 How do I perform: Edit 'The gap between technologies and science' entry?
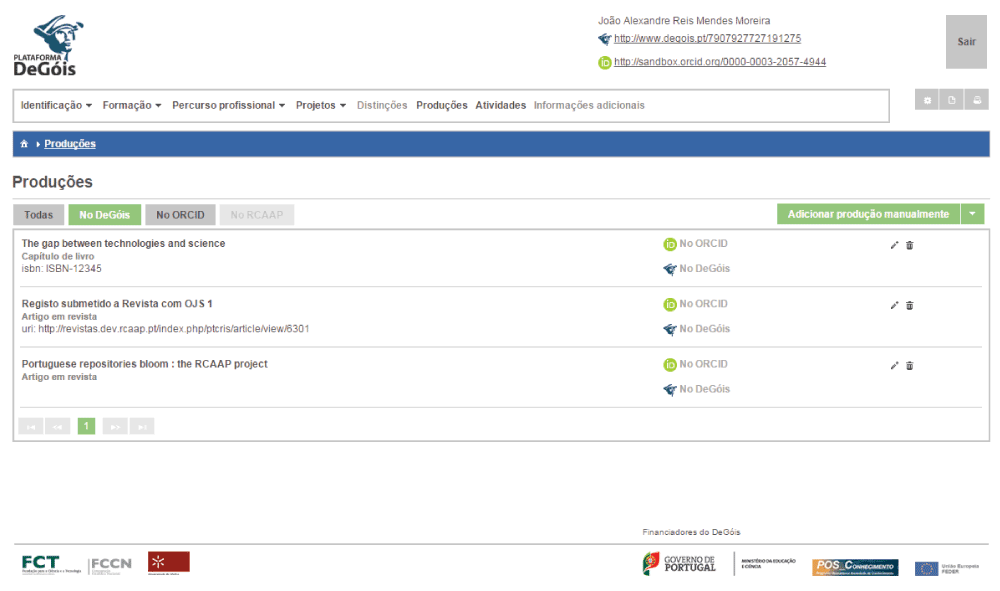pos(895,245)
